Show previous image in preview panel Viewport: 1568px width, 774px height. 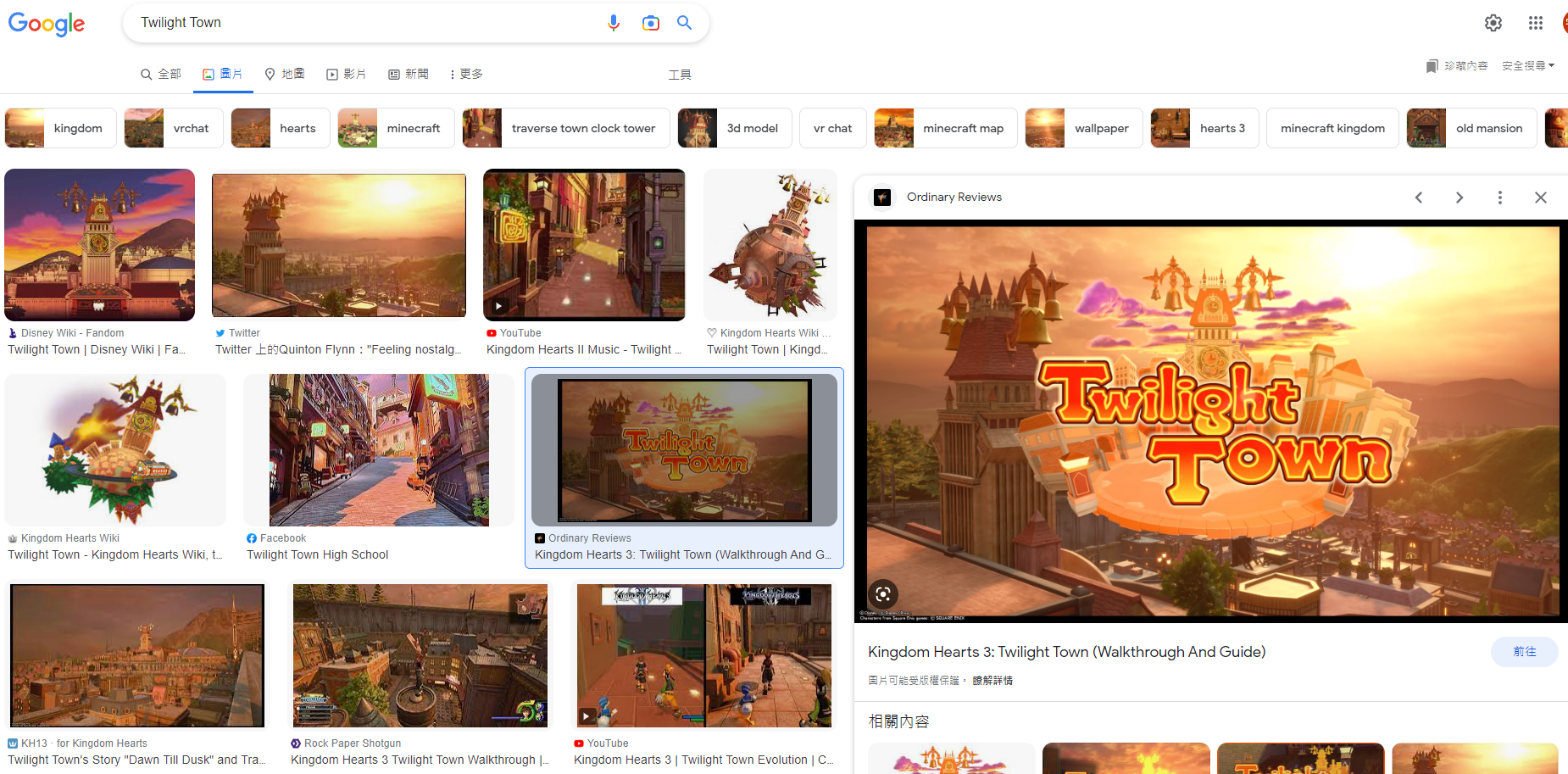[1419, 198]
